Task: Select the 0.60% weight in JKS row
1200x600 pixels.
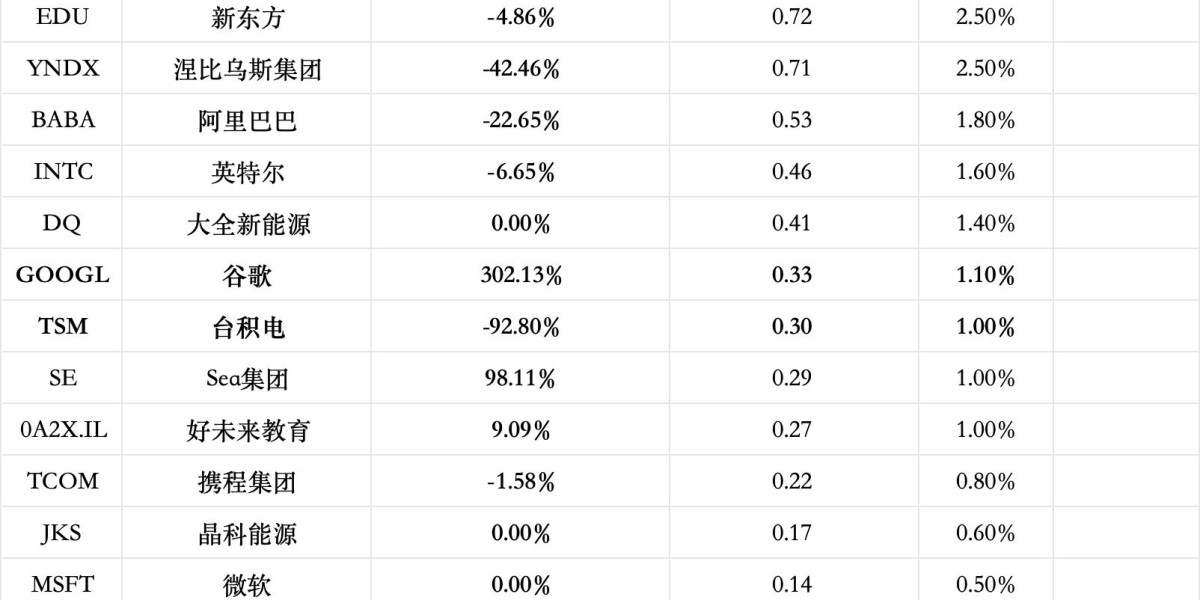Action: (x=985, y=533)
